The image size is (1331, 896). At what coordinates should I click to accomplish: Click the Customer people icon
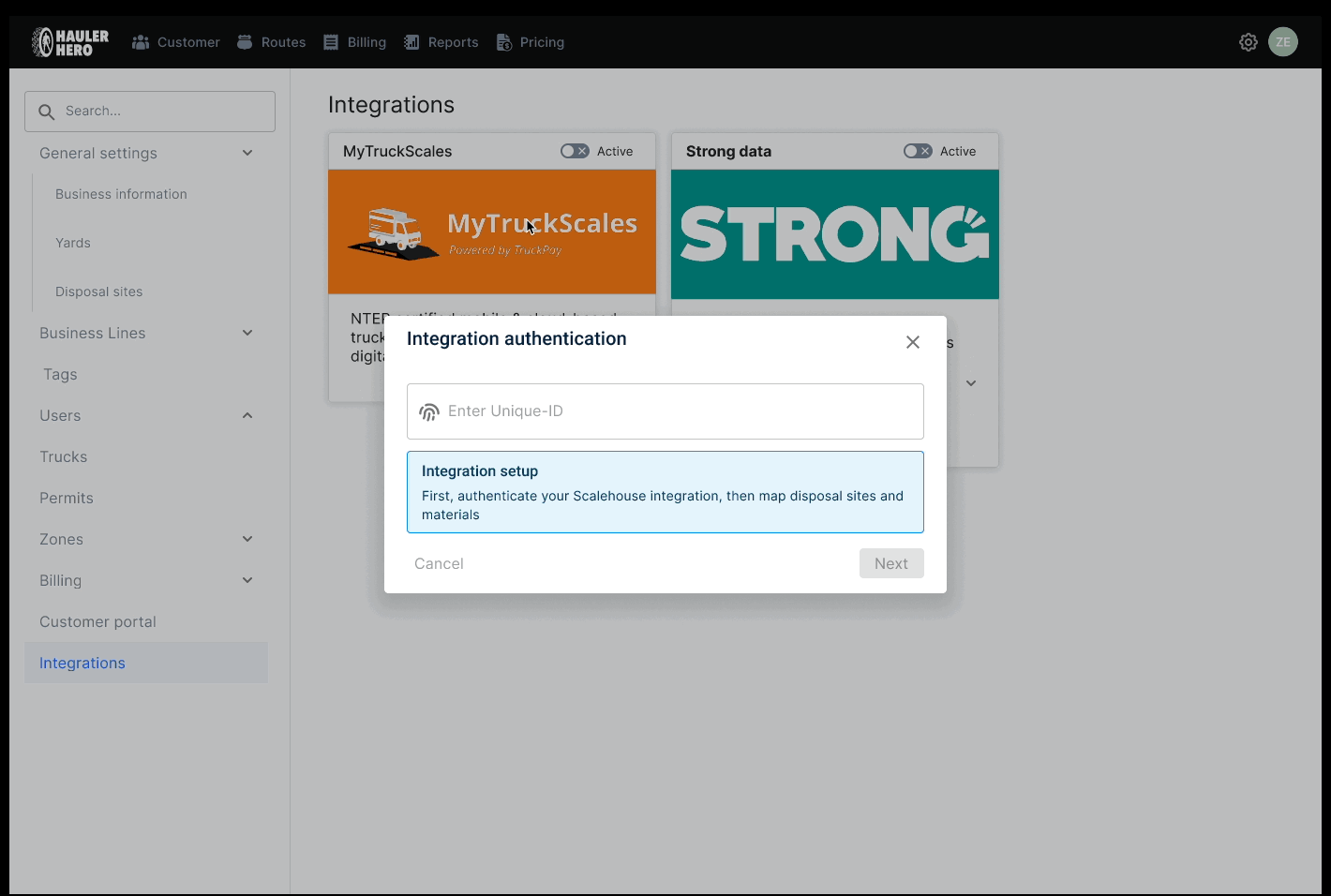pos(141,42)
